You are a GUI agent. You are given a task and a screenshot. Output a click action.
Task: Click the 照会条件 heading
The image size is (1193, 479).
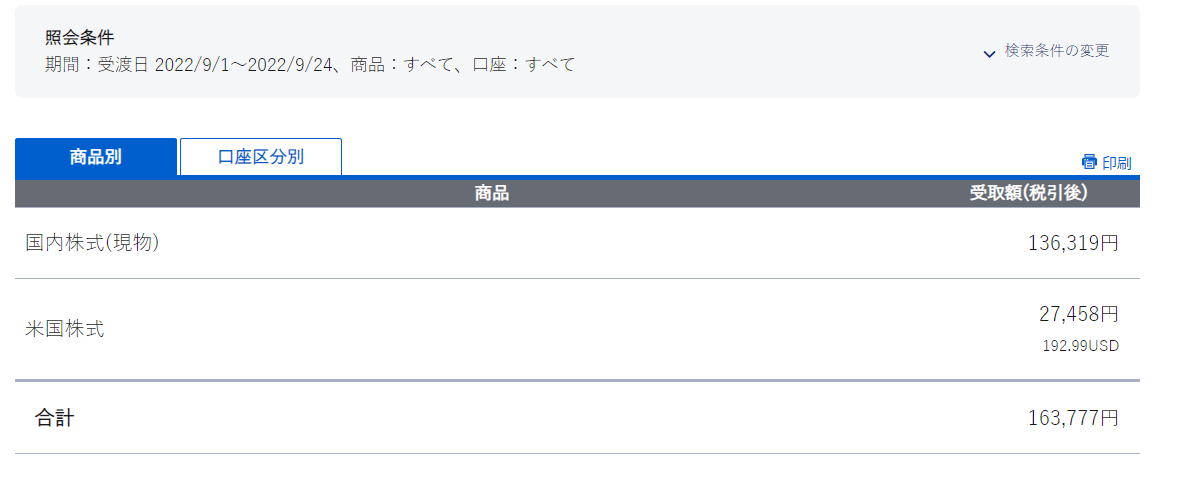(80, 36)
